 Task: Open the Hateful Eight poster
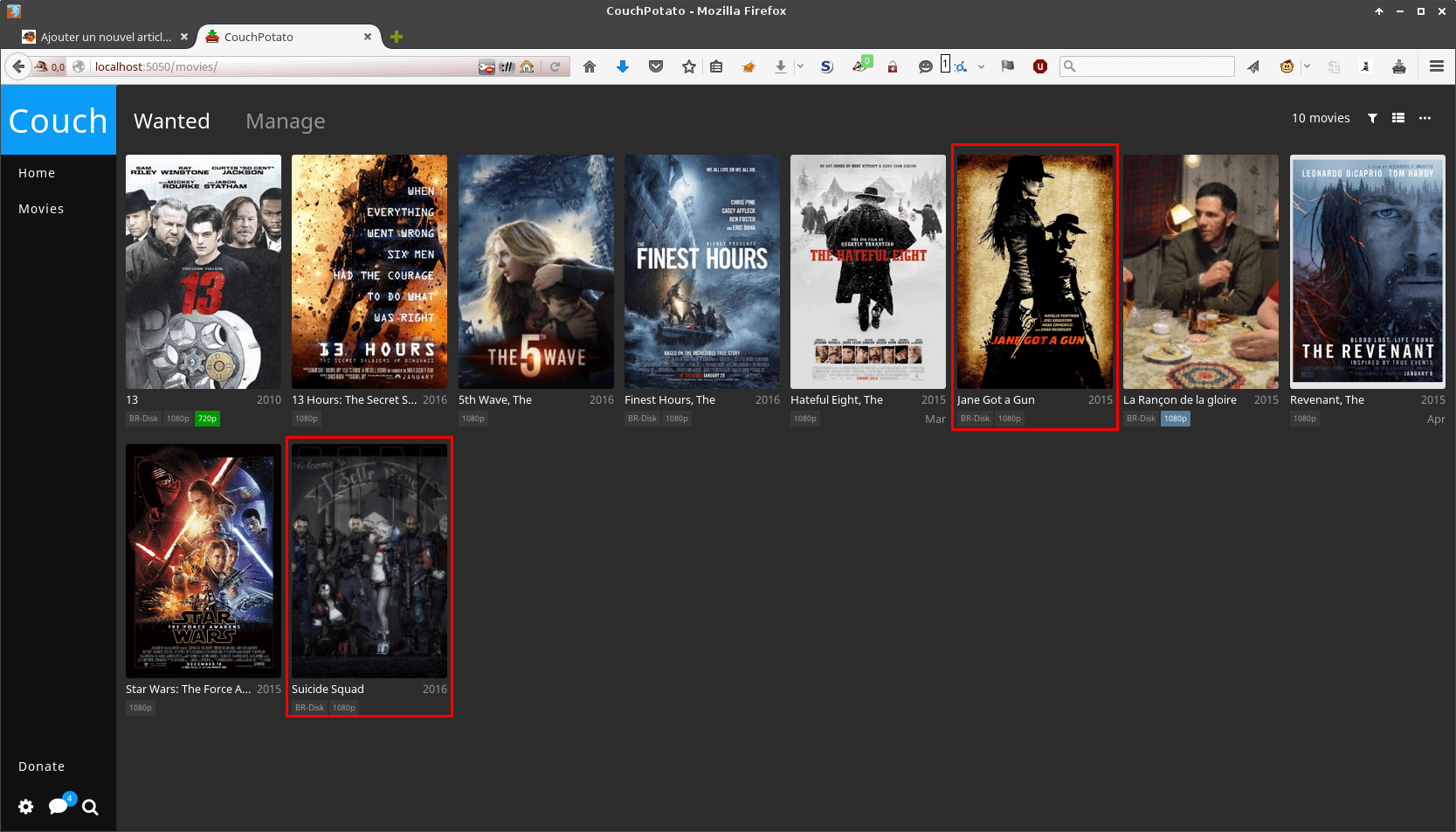point(868,272)
